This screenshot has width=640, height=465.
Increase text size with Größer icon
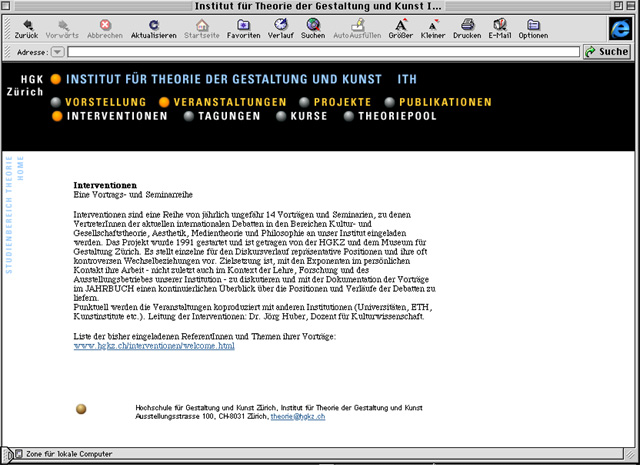click(x=400, y=24)
